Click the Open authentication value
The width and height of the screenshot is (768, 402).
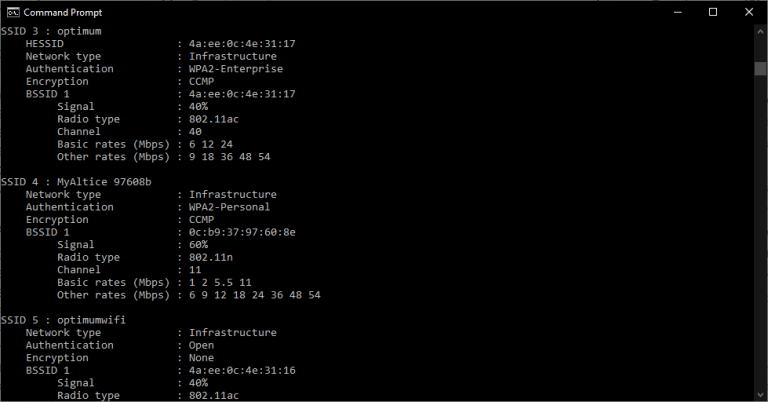click(x=201, y=345)
